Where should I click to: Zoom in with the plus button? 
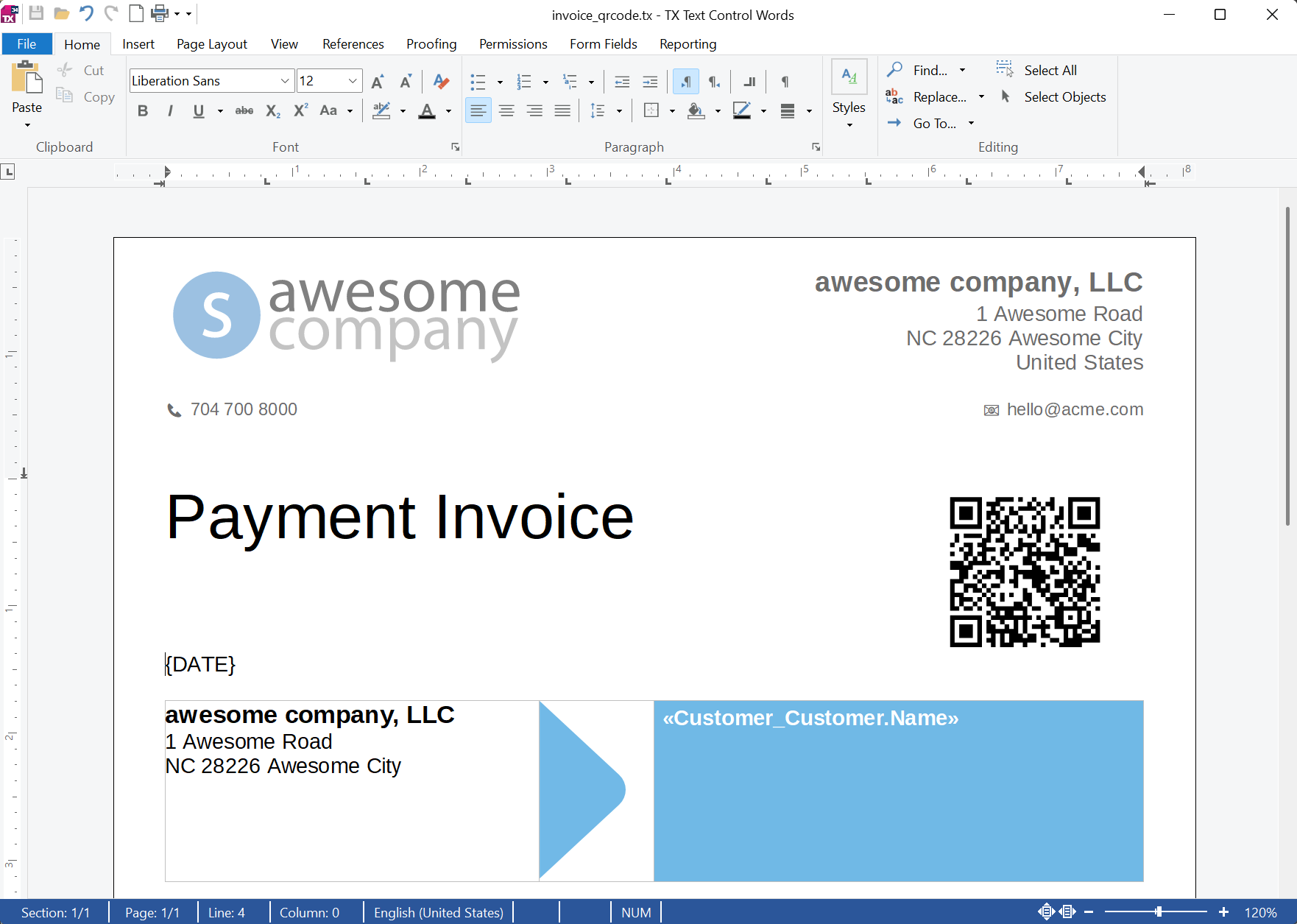(x=1223, y=911)
